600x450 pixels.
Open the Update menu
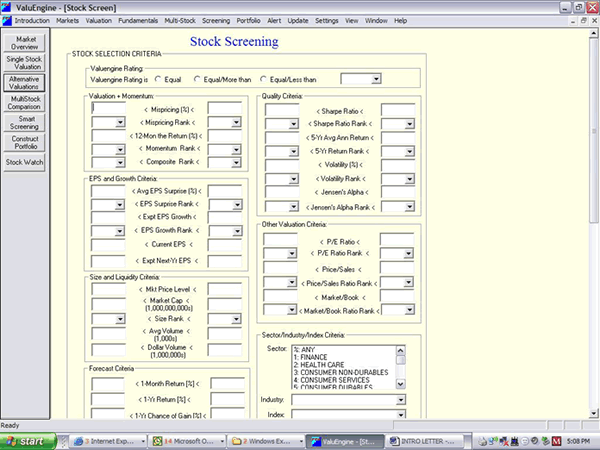(x=298, y=21)
